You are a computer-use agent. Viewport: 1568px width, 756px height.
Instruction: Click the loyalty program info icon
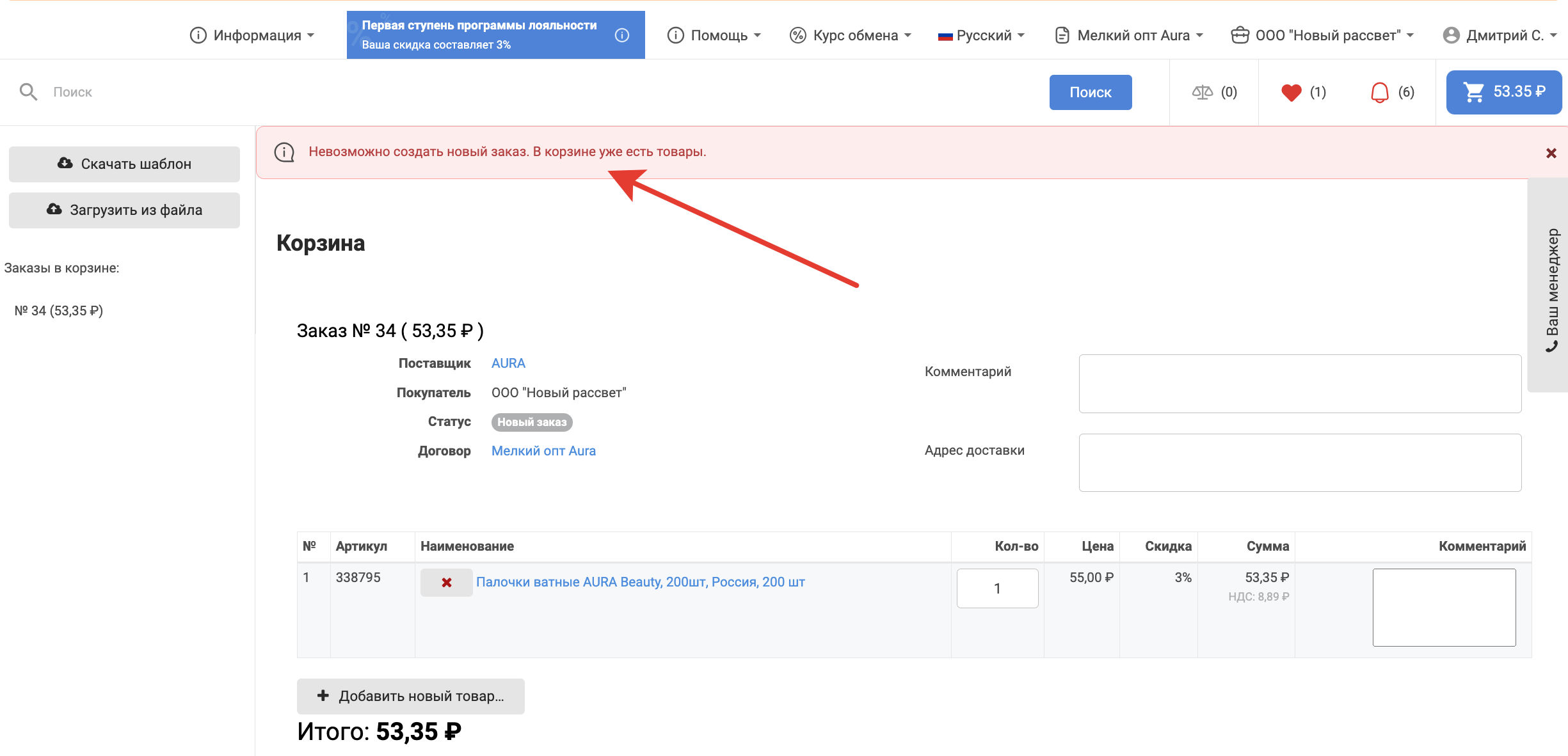[621, 35]
